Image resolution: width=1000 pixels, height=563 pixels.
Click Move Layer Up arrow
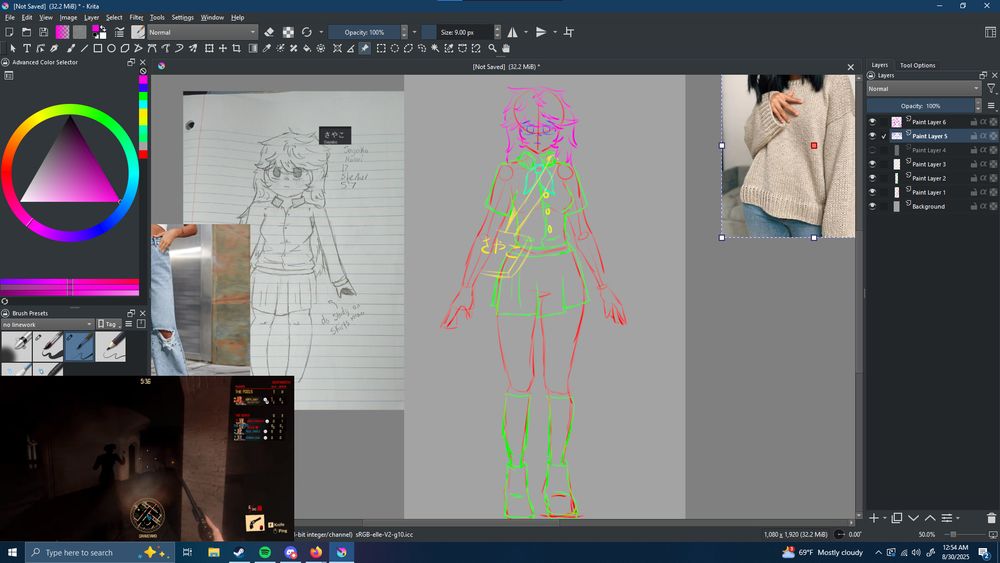pos(930,518)
